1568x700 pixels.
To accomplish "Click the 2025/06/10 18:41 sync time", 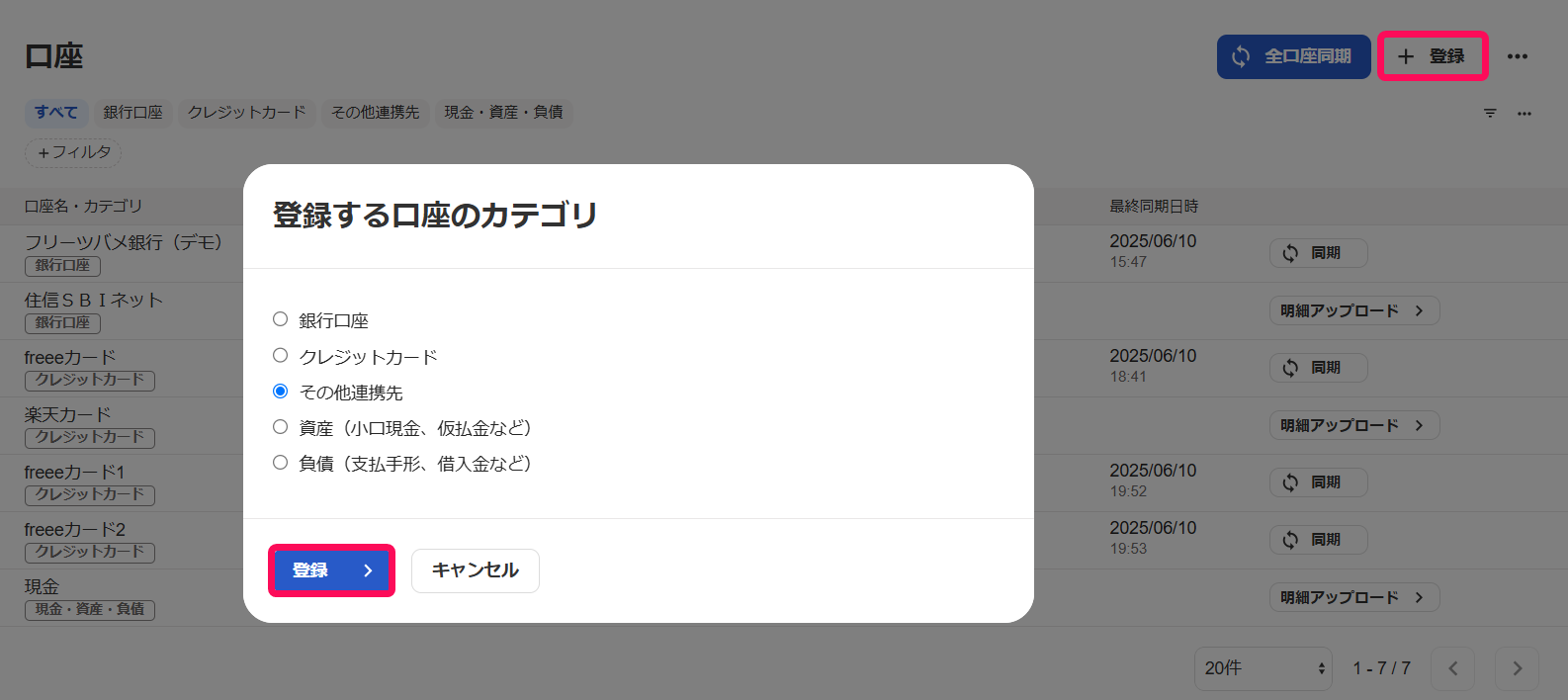I will coord(1153,366).
